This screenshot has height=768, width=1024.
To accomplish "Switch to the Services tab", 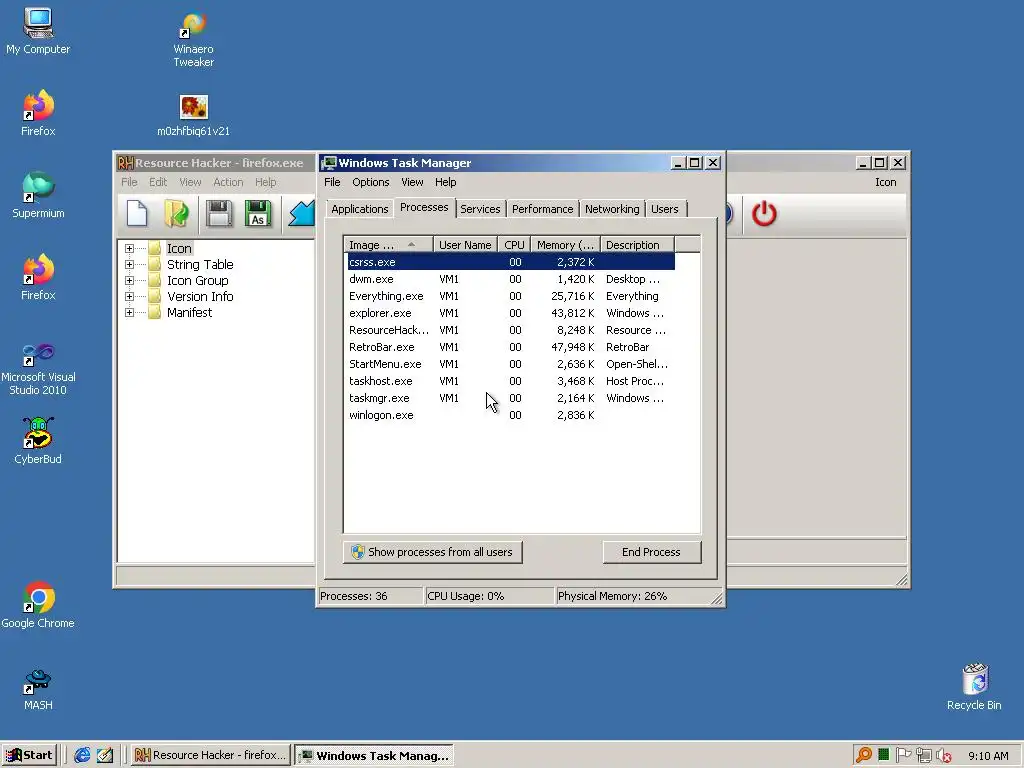I will click(480, 209).
